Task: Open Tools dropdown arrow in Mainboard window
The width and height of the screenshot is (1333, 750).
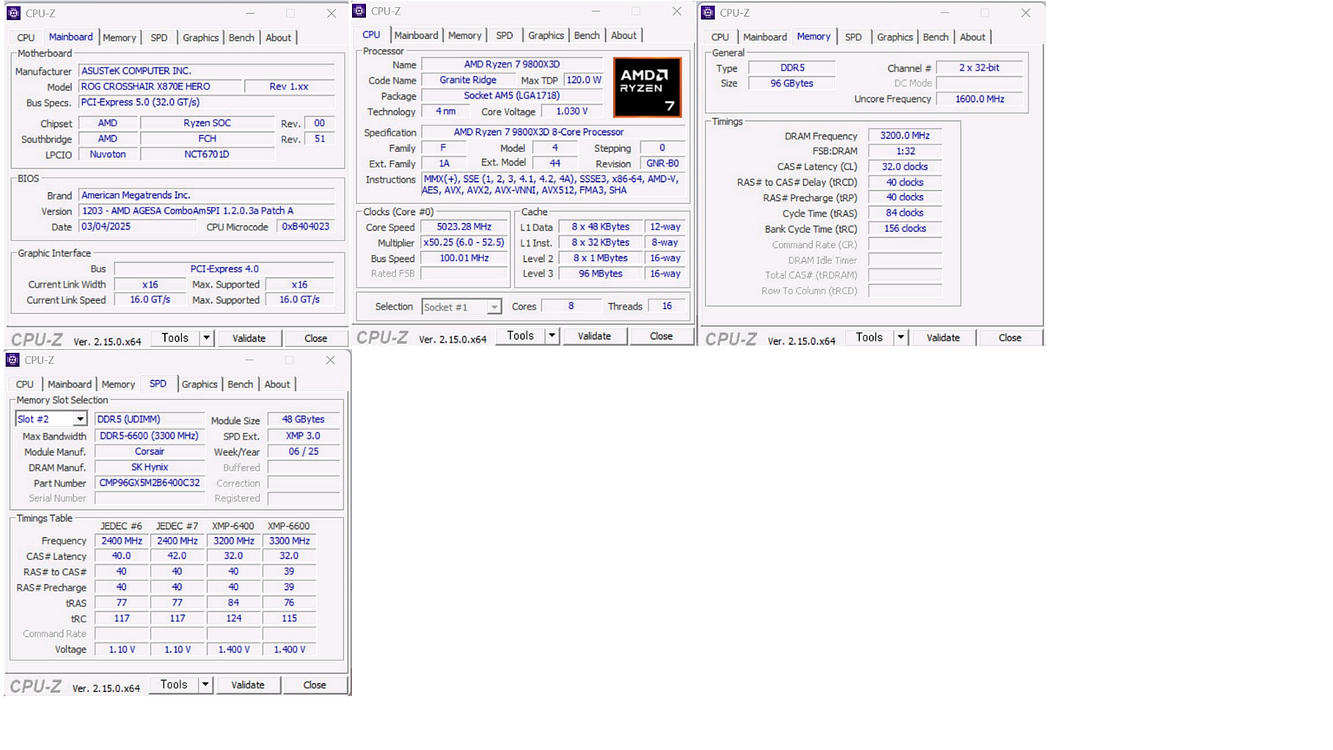Action: [x=207, y=338]
